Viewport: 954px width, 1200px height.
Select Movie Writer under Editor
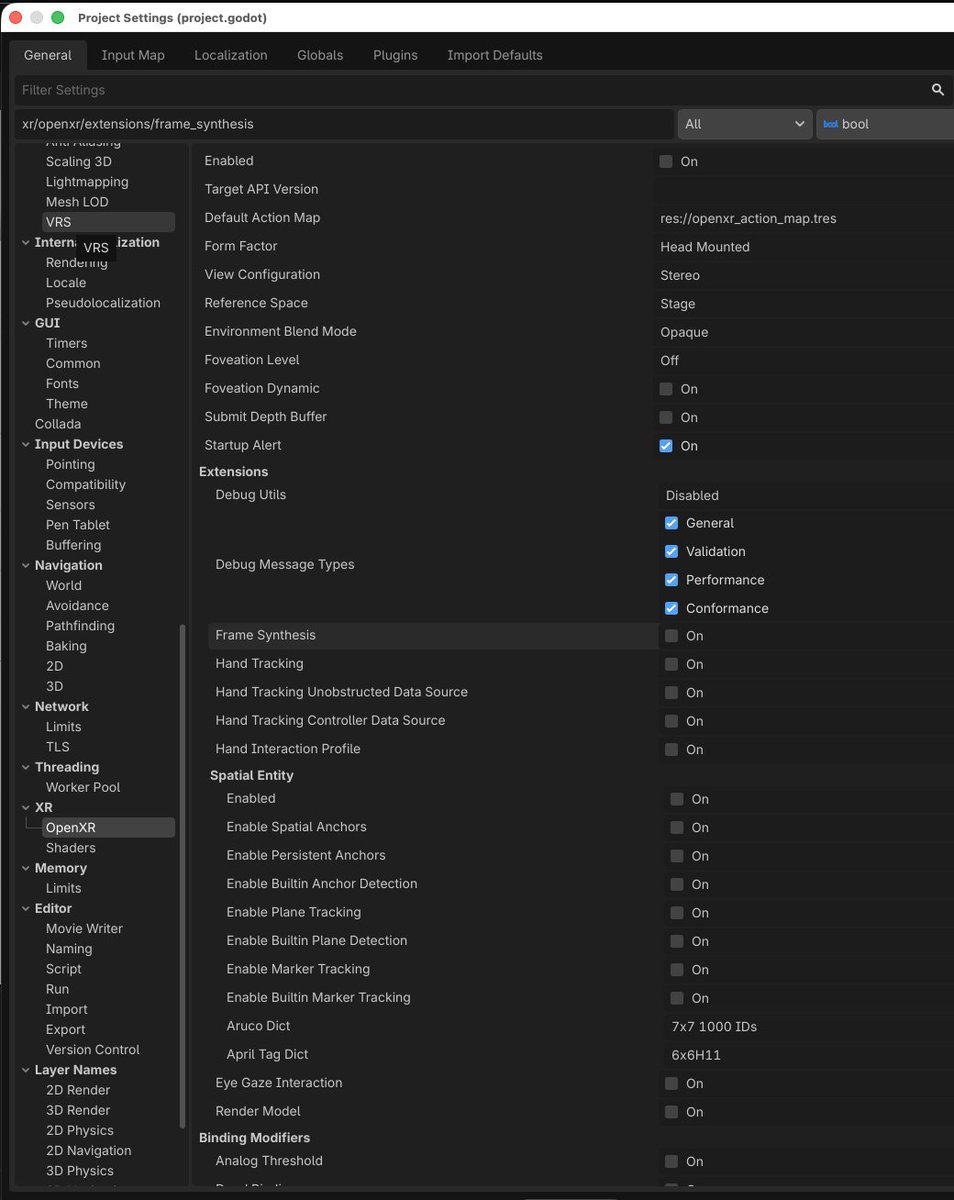84,928
